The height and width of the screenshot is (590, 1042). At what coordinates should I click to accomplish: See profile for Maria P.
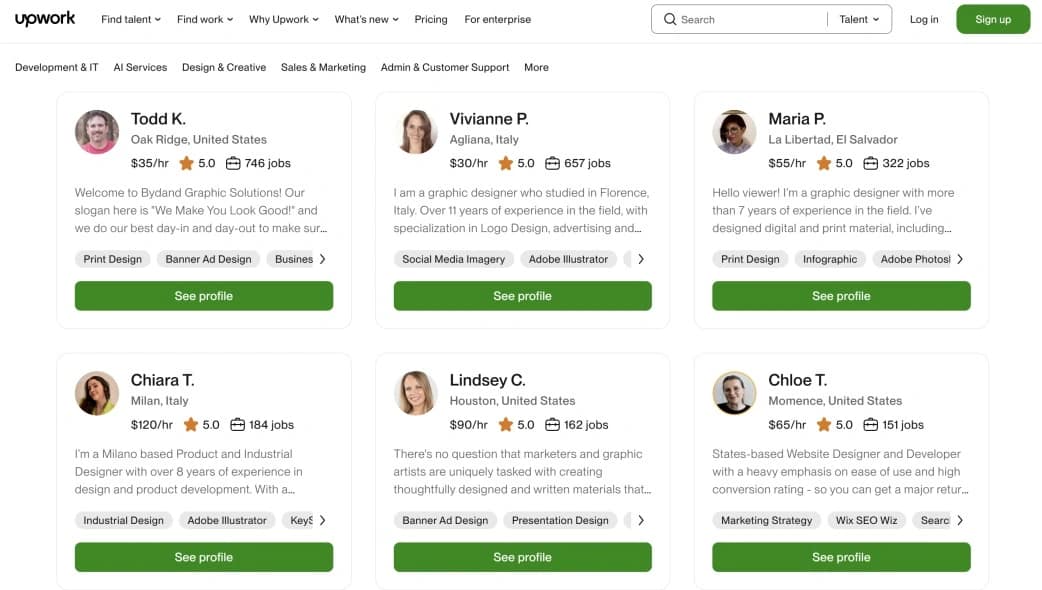point(841,296)
